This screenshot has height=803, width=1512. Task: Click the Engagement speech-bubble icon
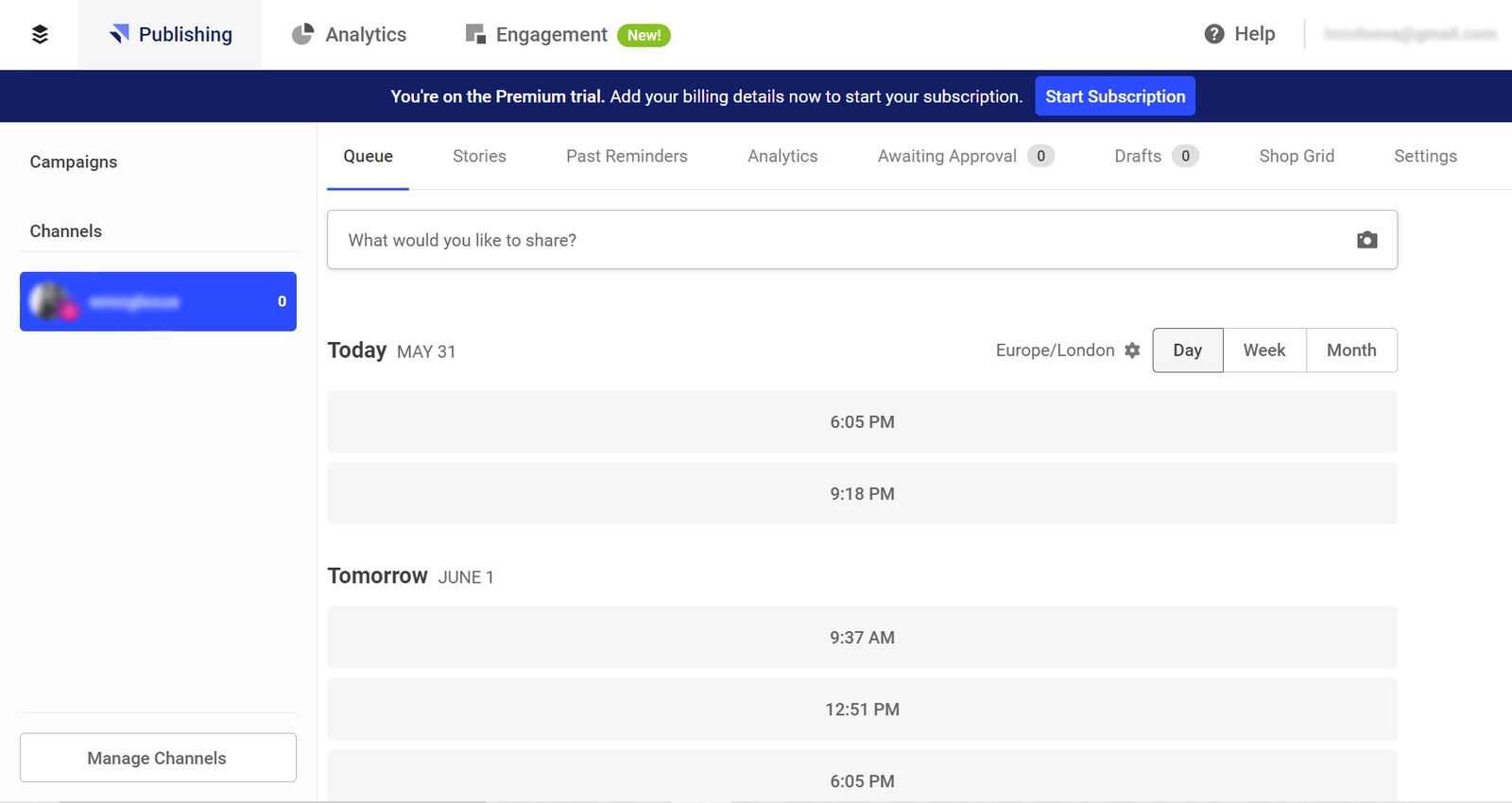[475, 35]
